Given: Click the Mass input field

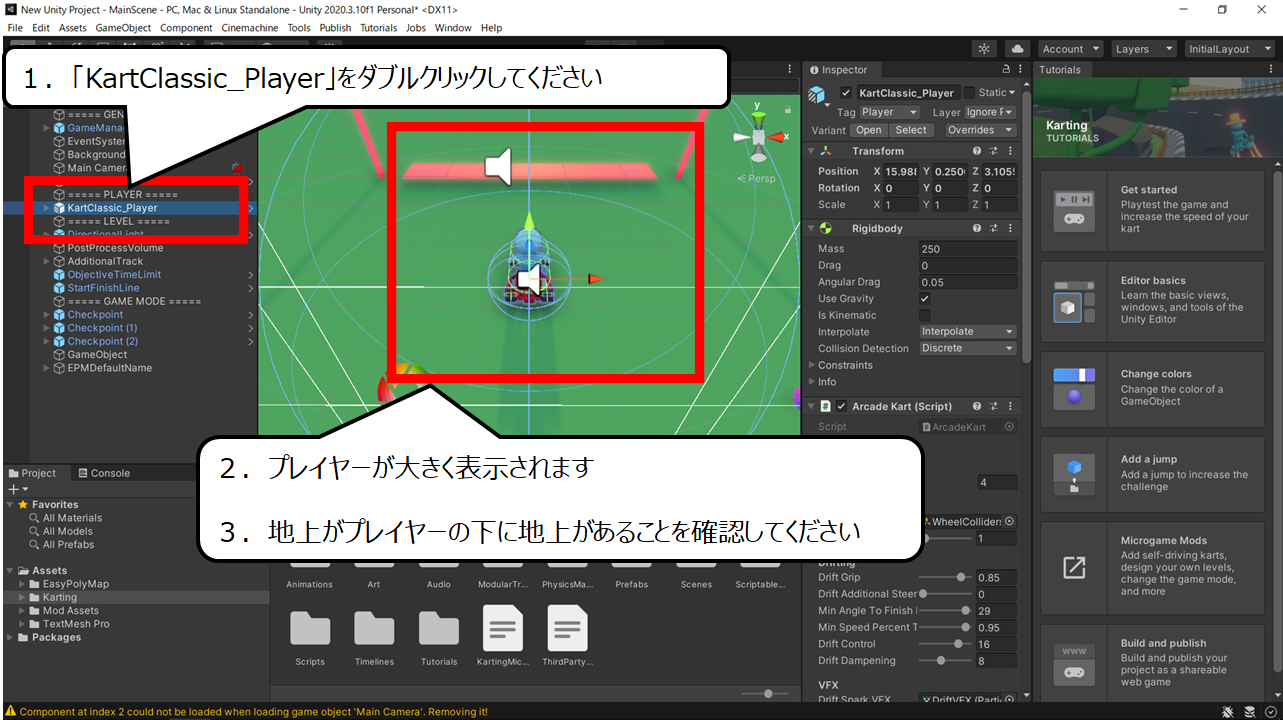Looking at the screenshot, I should pos(967,249).
